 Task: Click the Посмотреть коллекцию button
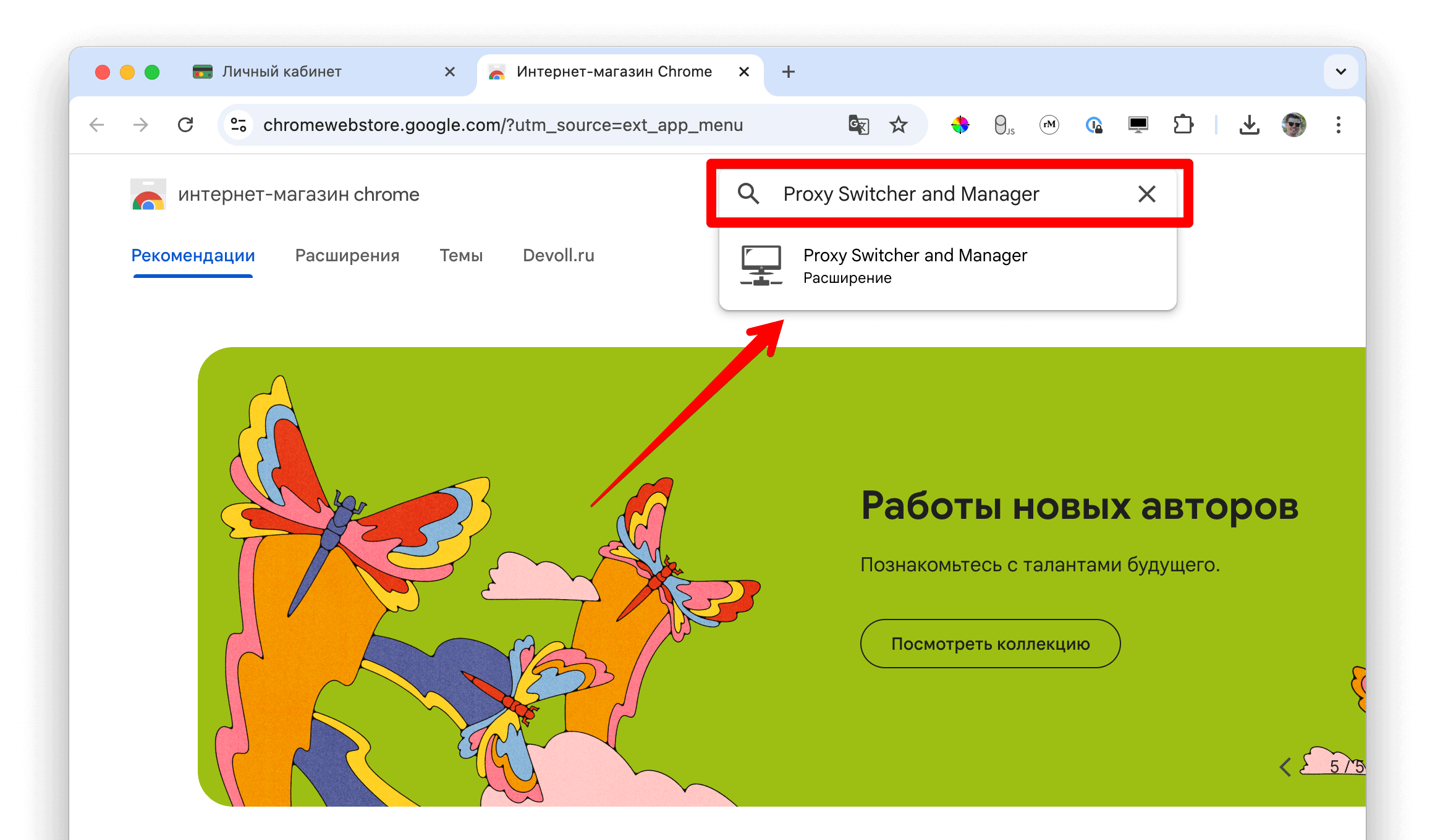(990, 644)
